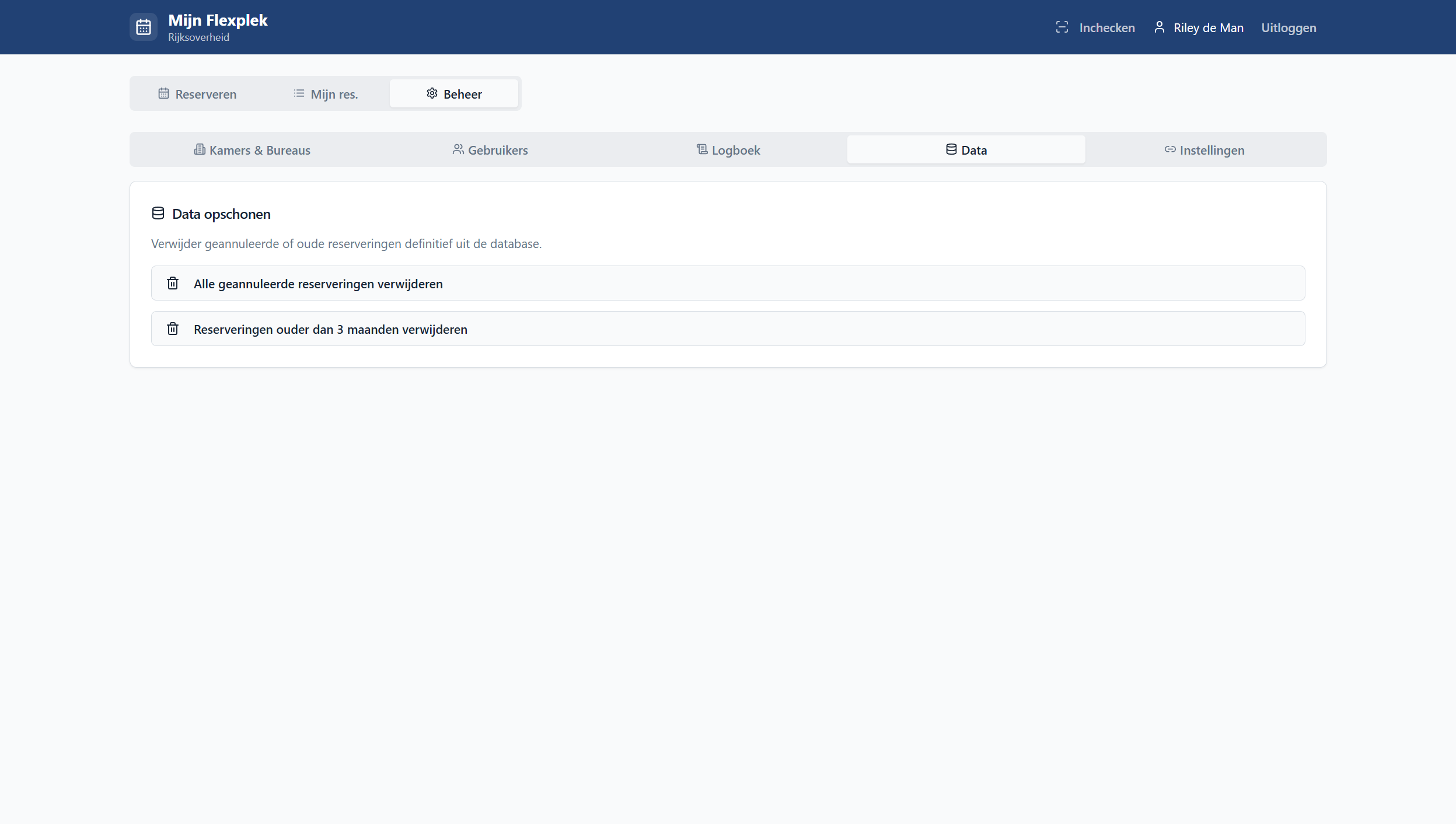Open the Instellingen tab

(1204, 150)
